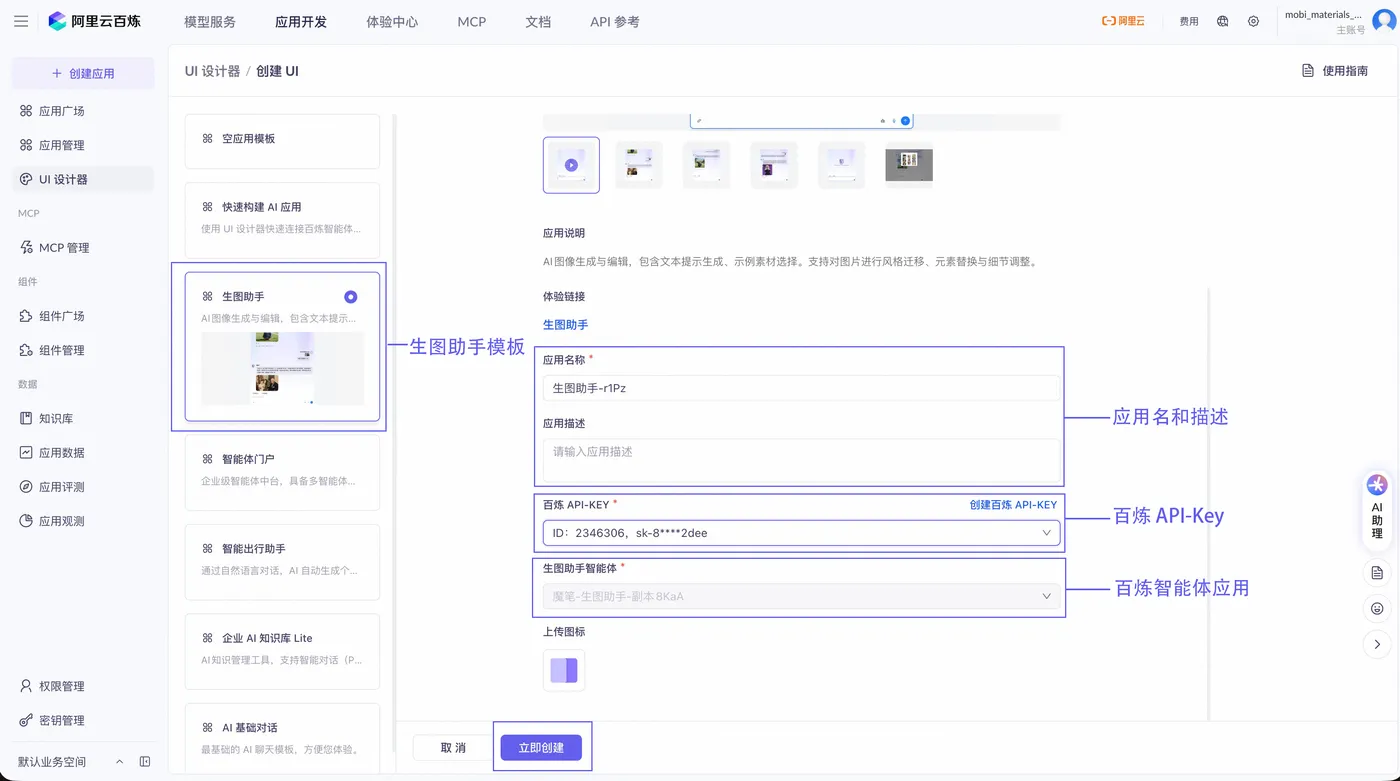Open 费用 in the top bar
This screenshot has width=1400, height=781.
click(x=1188, y=21)
